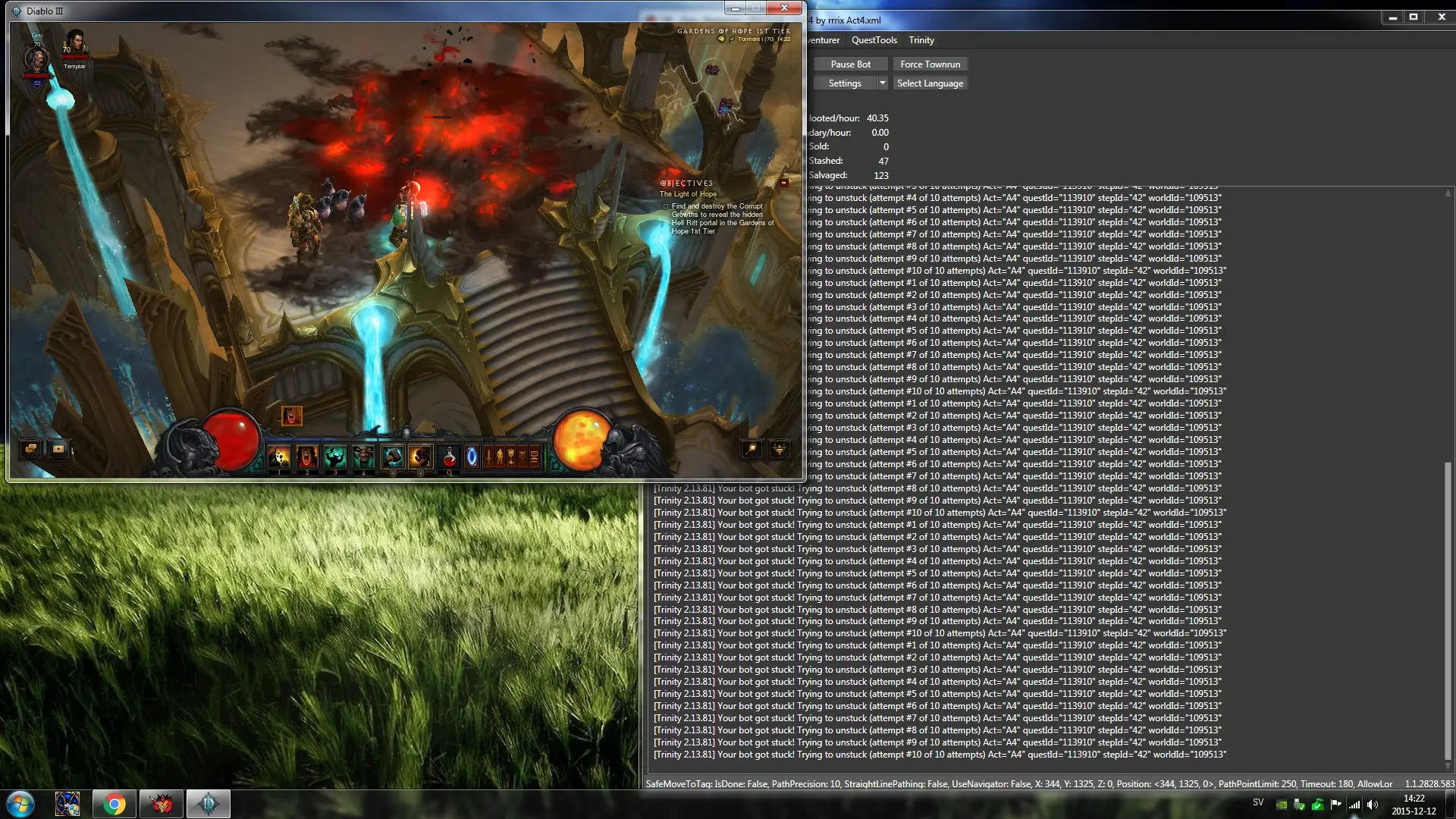Click the Stashed count 47
Viewport: 1456px width, 819px height.
[x=883, y=162]
